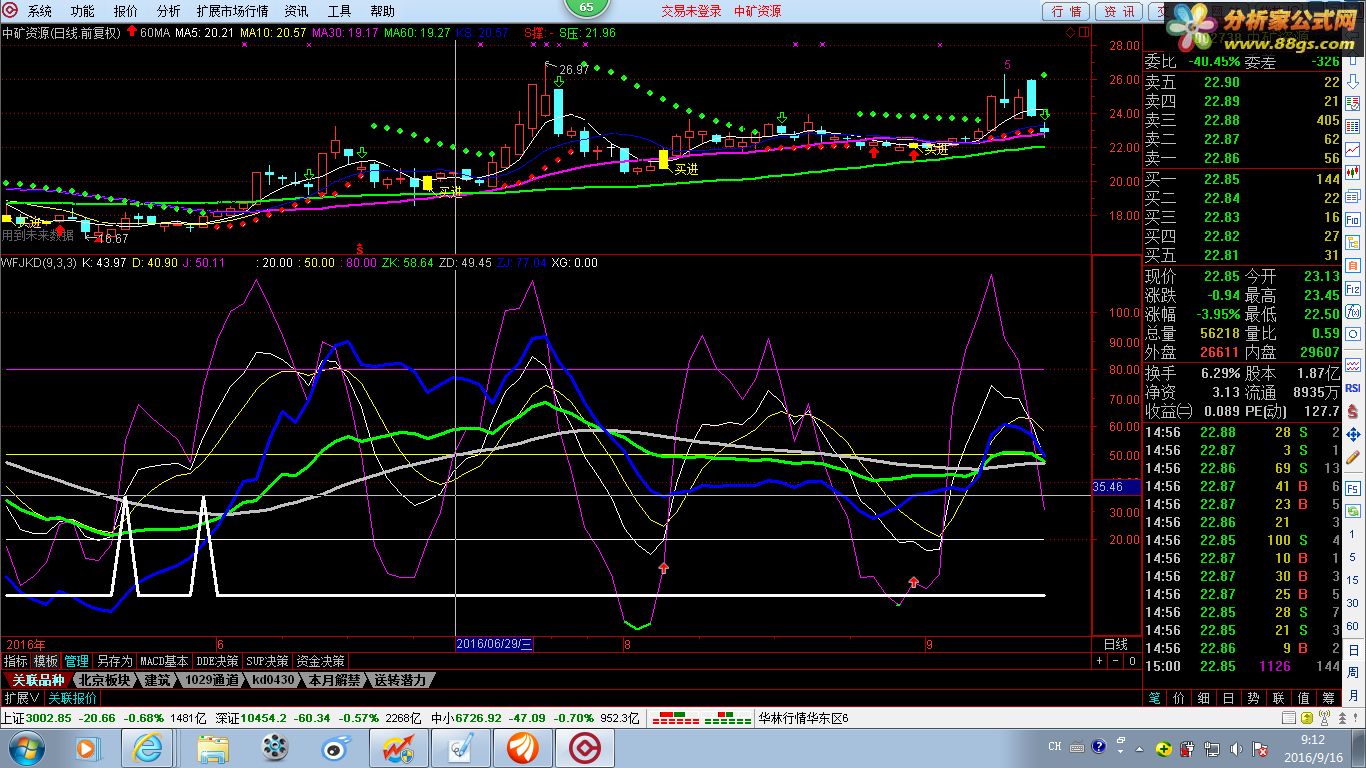The height and width of the screenshot is (768, 1366).
Task: Open the colored grid quote list icon
Action: [x=1353, y=126]
